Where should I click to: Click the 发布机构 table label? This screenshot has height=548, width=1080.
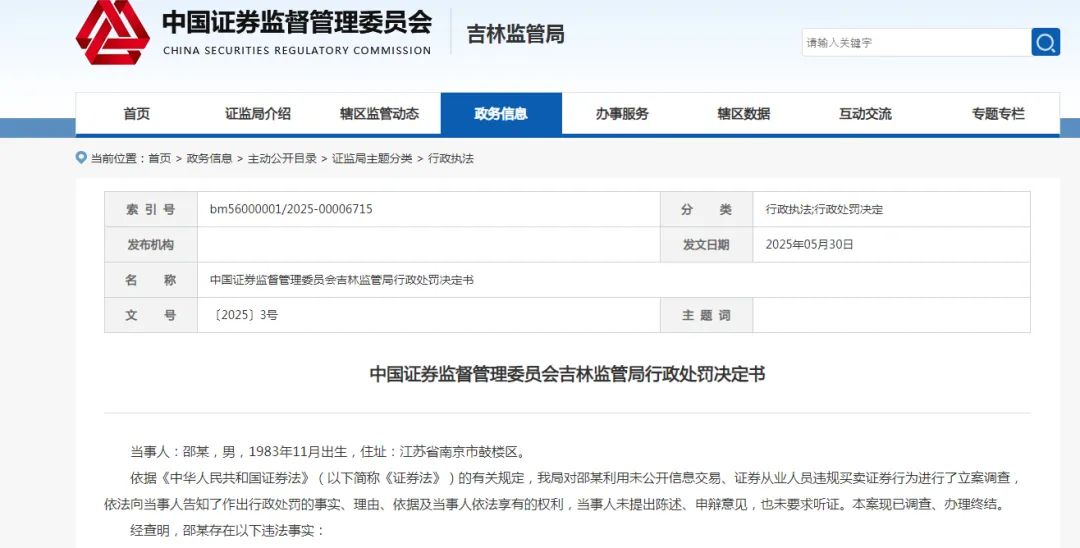151,244
